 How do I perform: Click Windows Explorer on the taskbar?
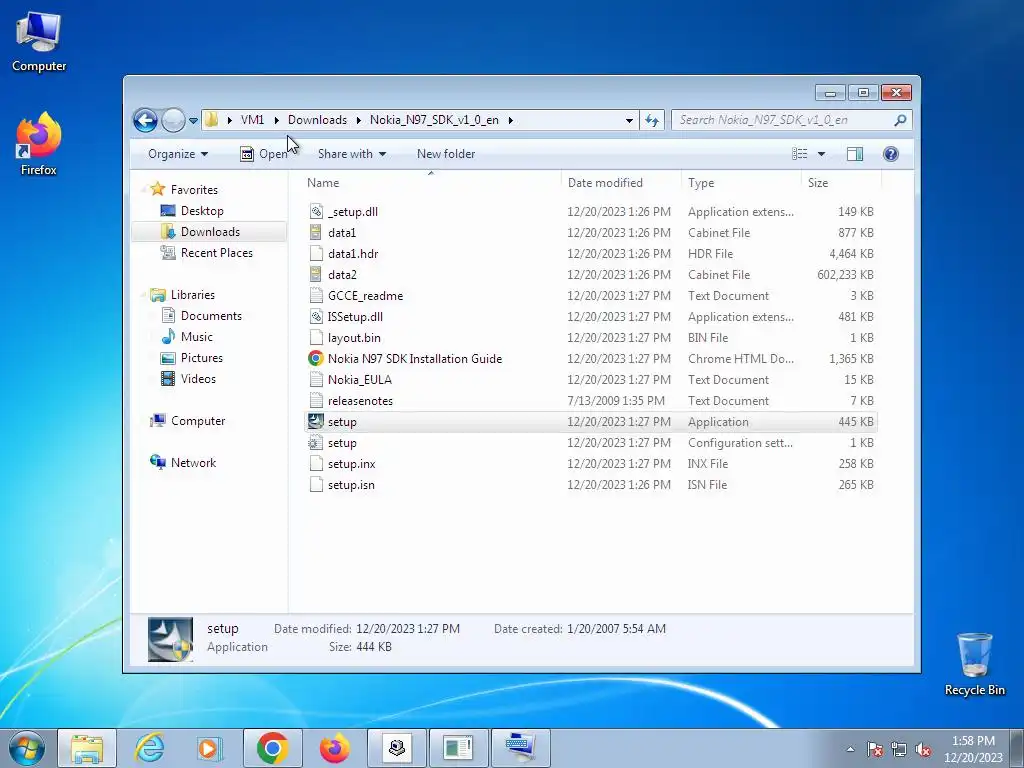point(87,748)
